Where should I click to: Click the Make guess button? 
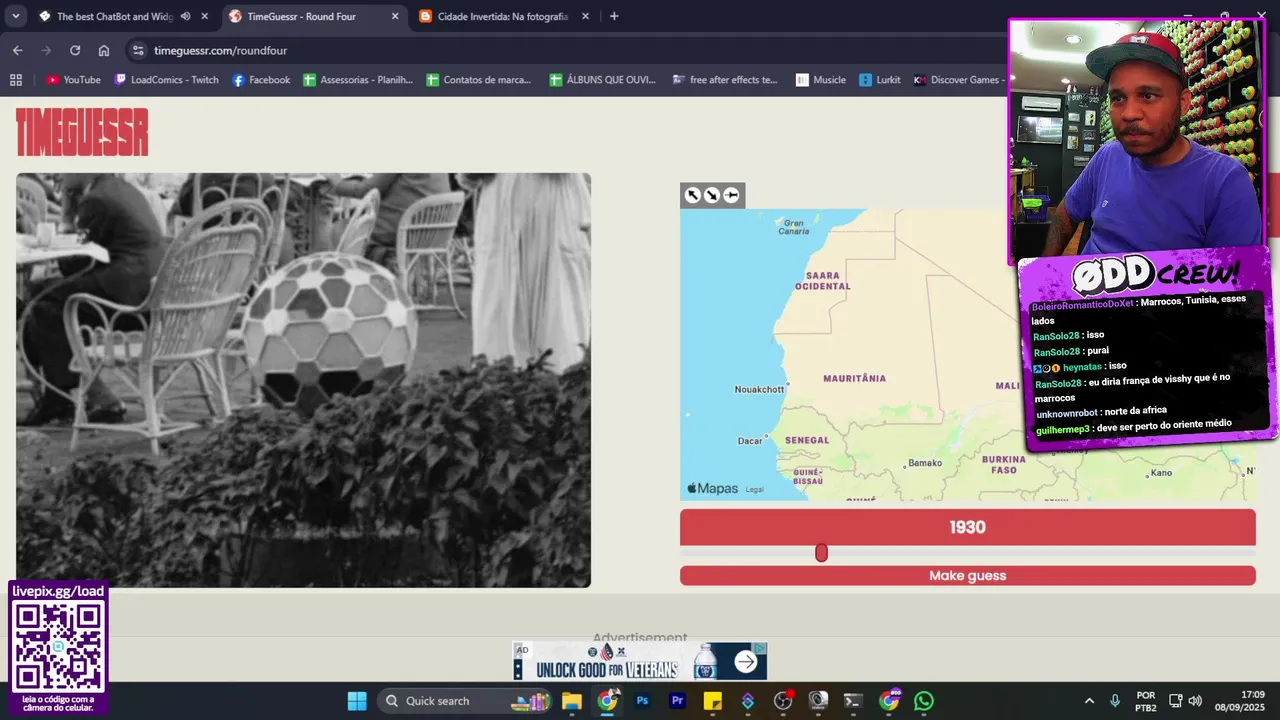click(x=967, y=576)
